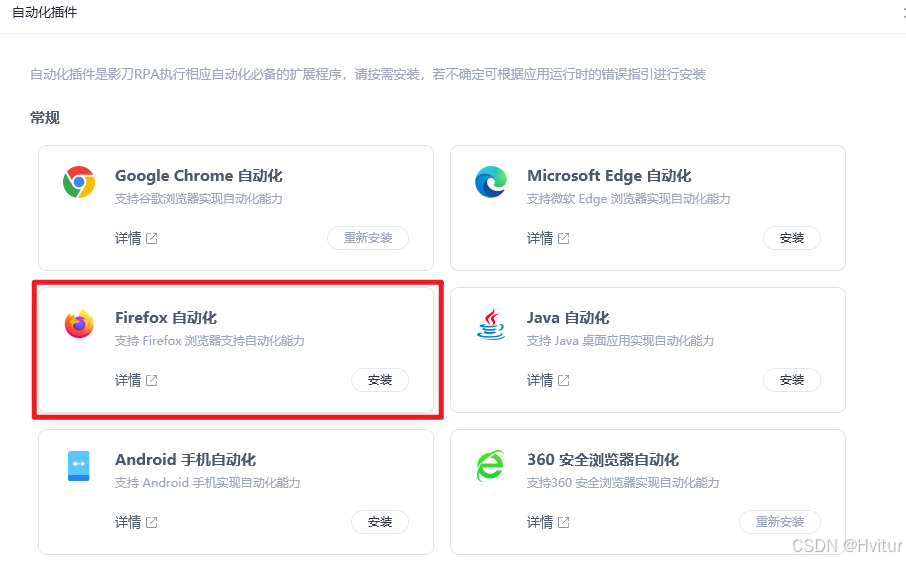906x561 pixels.
Task: Install the Android phone automation plugin
Action: click(x=380, y=522)
